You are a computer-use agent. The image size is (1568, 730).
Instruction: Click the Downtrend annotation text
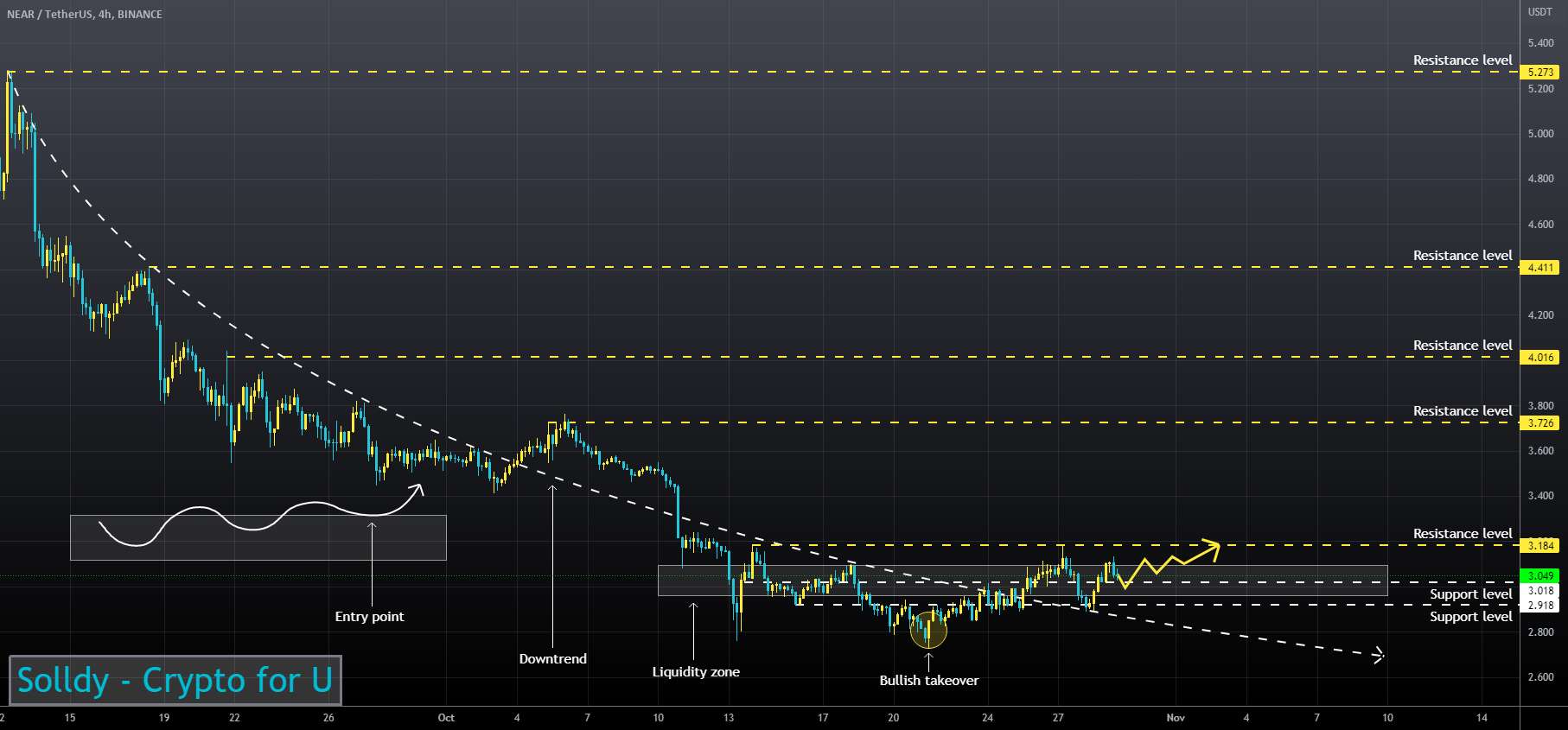(552, 659)
